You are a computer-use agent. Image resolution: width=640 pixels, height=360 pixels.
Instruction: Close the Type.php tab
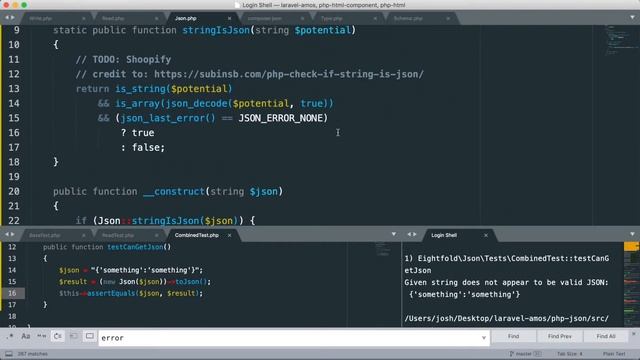point(375,18)
